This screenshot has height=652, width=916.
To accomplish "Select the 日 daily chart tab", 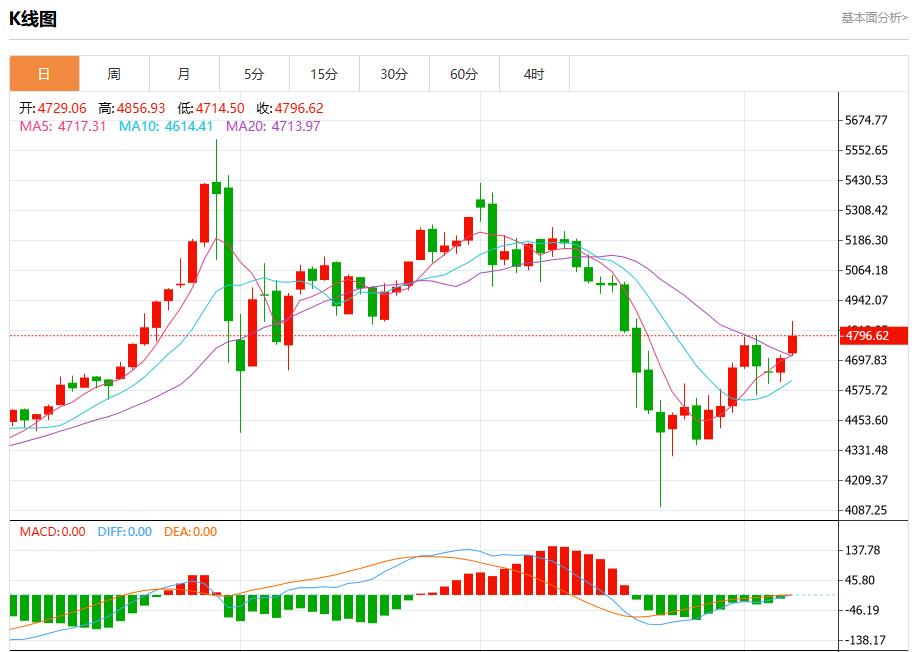I will [x=44, y=74].
